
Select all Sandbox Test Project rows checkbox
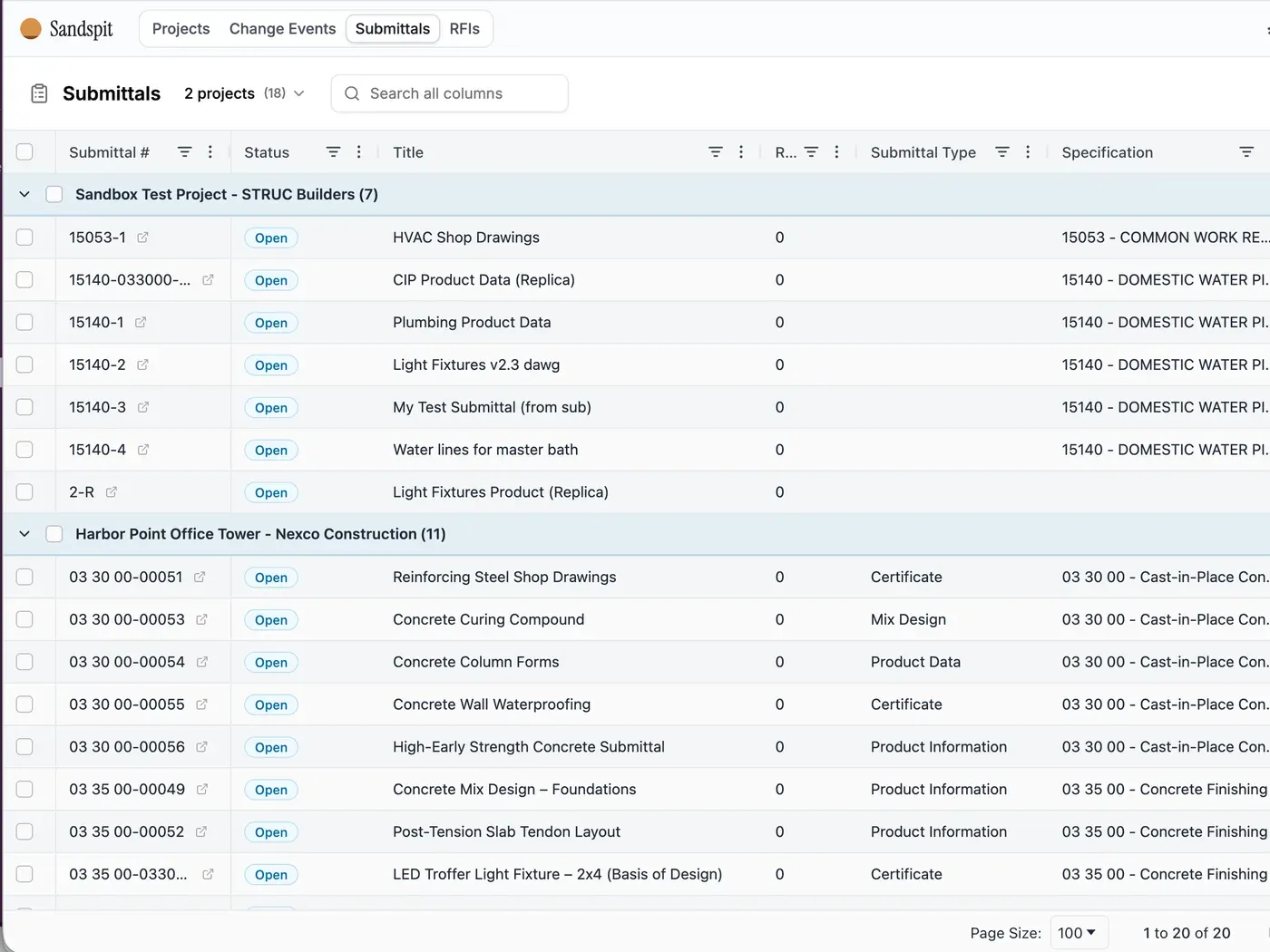point(54,194)
